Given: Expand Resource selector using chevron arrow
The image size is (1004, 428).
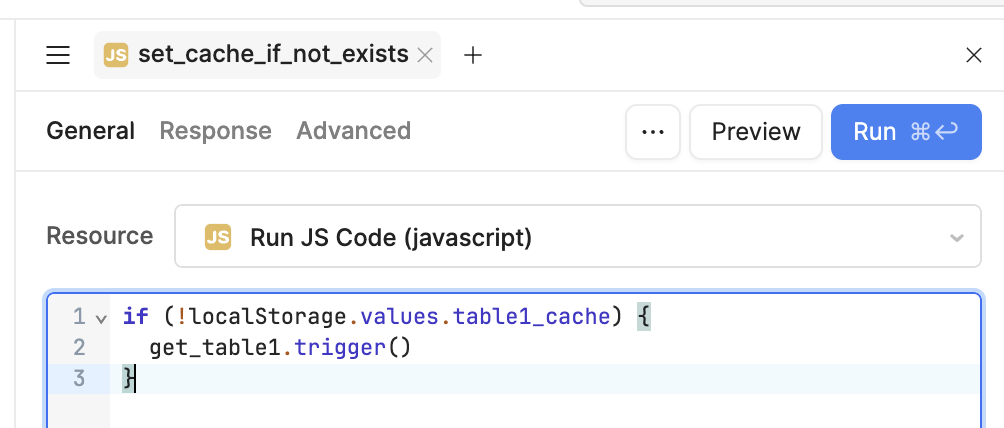Looking at the screenshot, I should coord(956,238).
